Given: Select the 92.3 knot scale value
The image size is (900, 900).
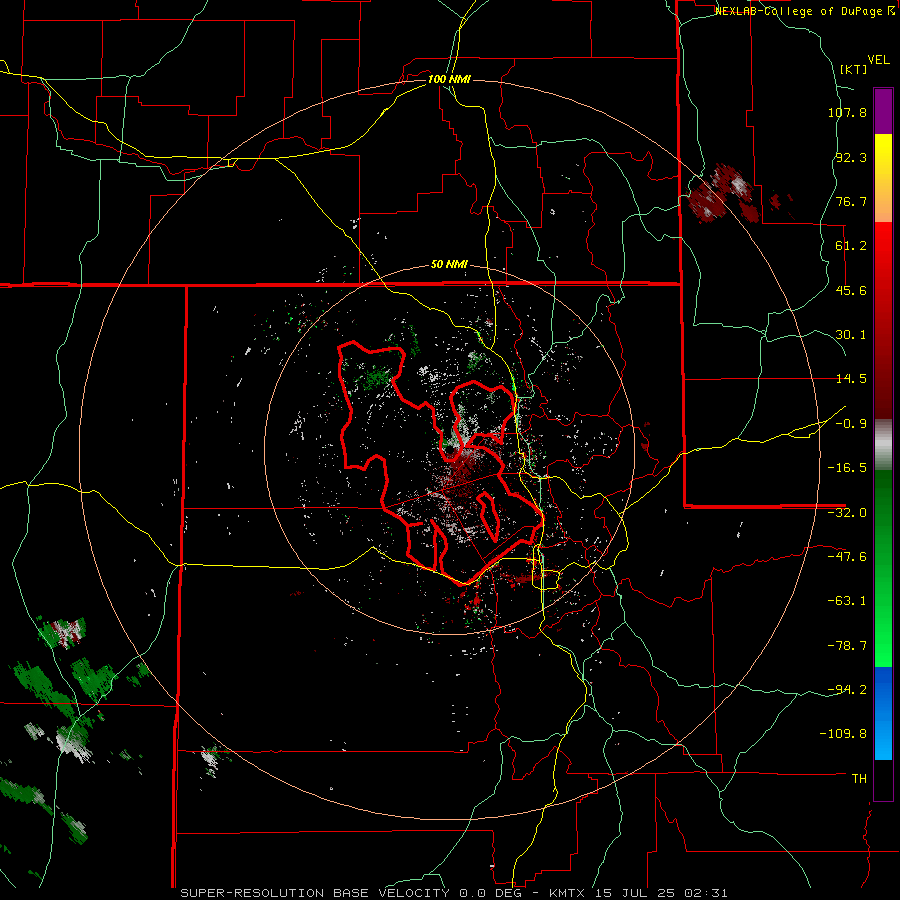Looking at the screenshot, I should click(851, 157).
